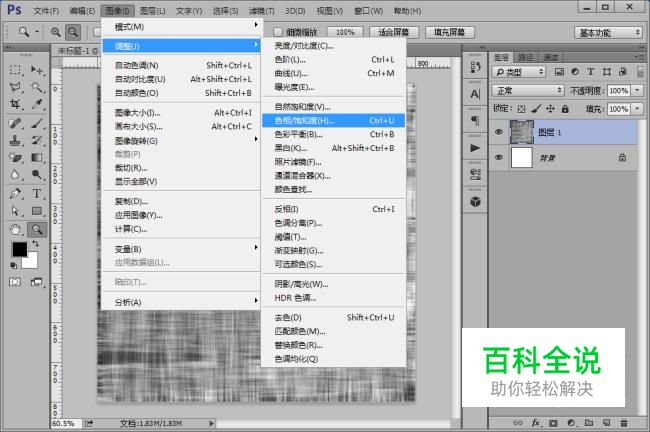Select the Rectangular Marquee tool

point(15,70)
